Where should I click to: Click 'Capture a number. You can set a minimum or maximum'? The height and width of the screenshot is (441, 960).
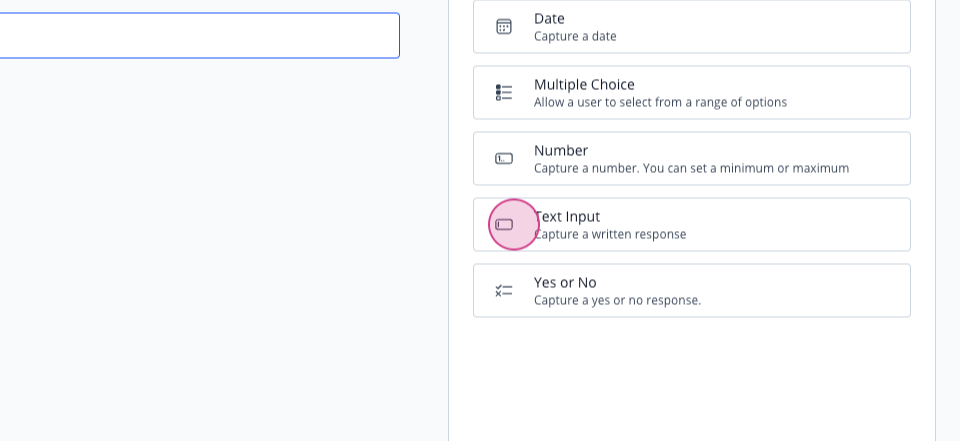coord(691,168)
